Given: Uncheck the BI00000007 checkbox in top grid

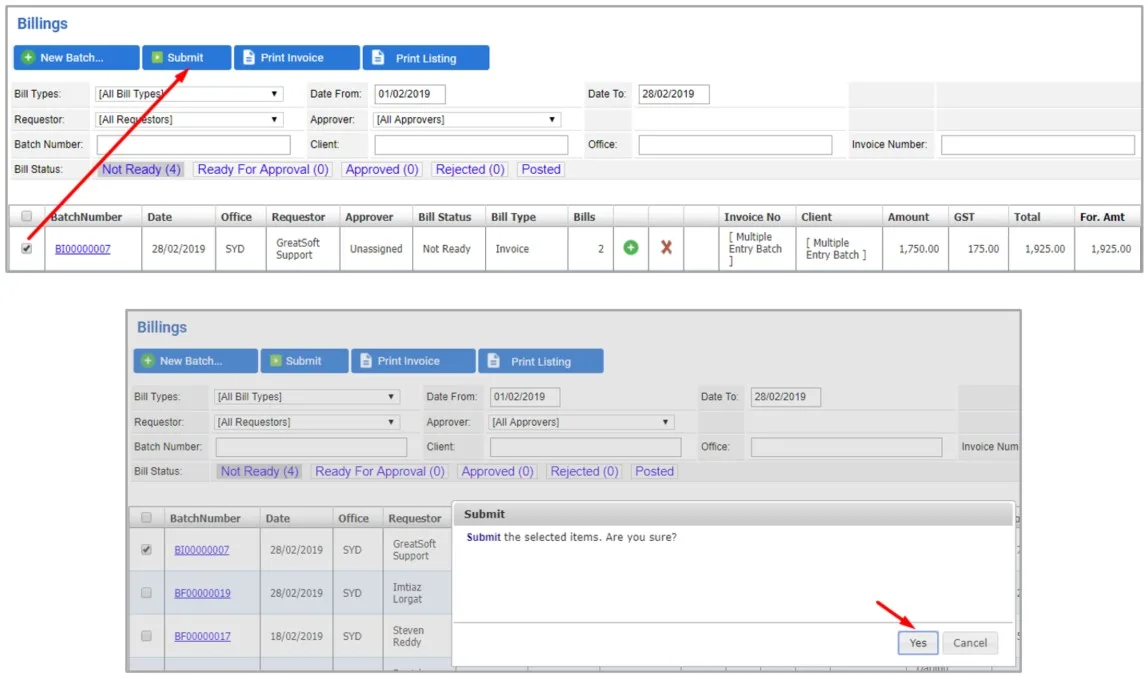Looking at the screenshot, I should coord(26,248).
